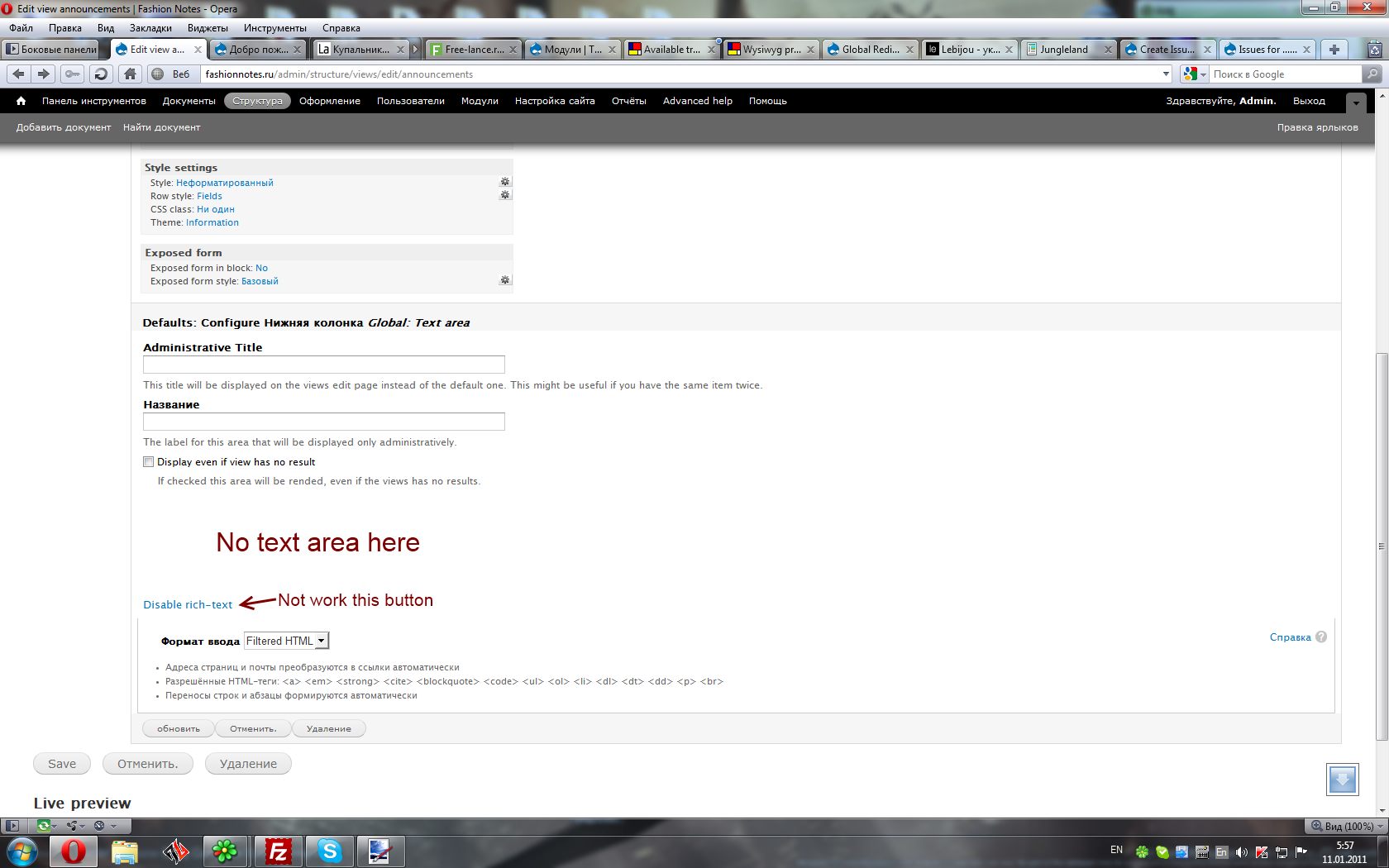
Task: Click the Administrative Title input field
Action: (x=323, y=364)
